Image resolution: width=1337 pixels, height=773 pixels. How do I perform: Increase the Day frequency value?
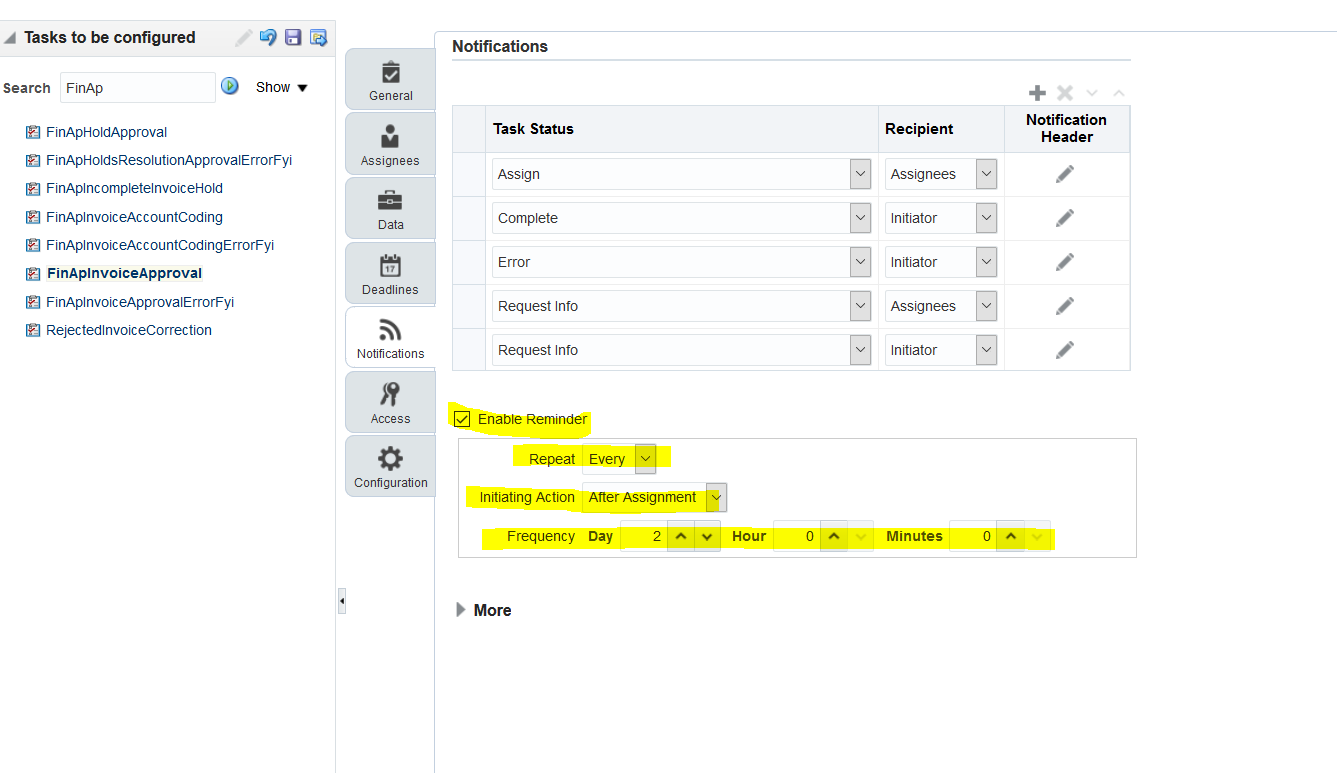(x=681, y=536)
